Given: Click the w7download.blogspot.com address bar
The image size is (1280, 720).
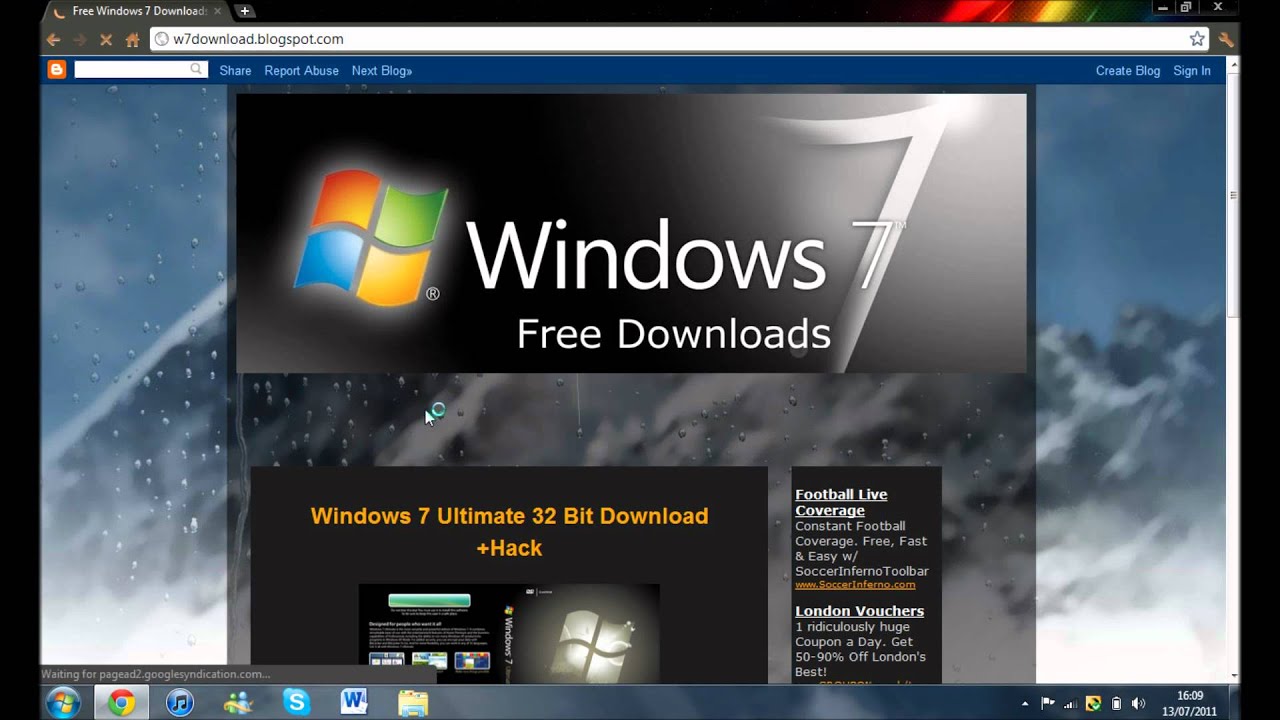Looking at the screenshot, I should (679, 39).
